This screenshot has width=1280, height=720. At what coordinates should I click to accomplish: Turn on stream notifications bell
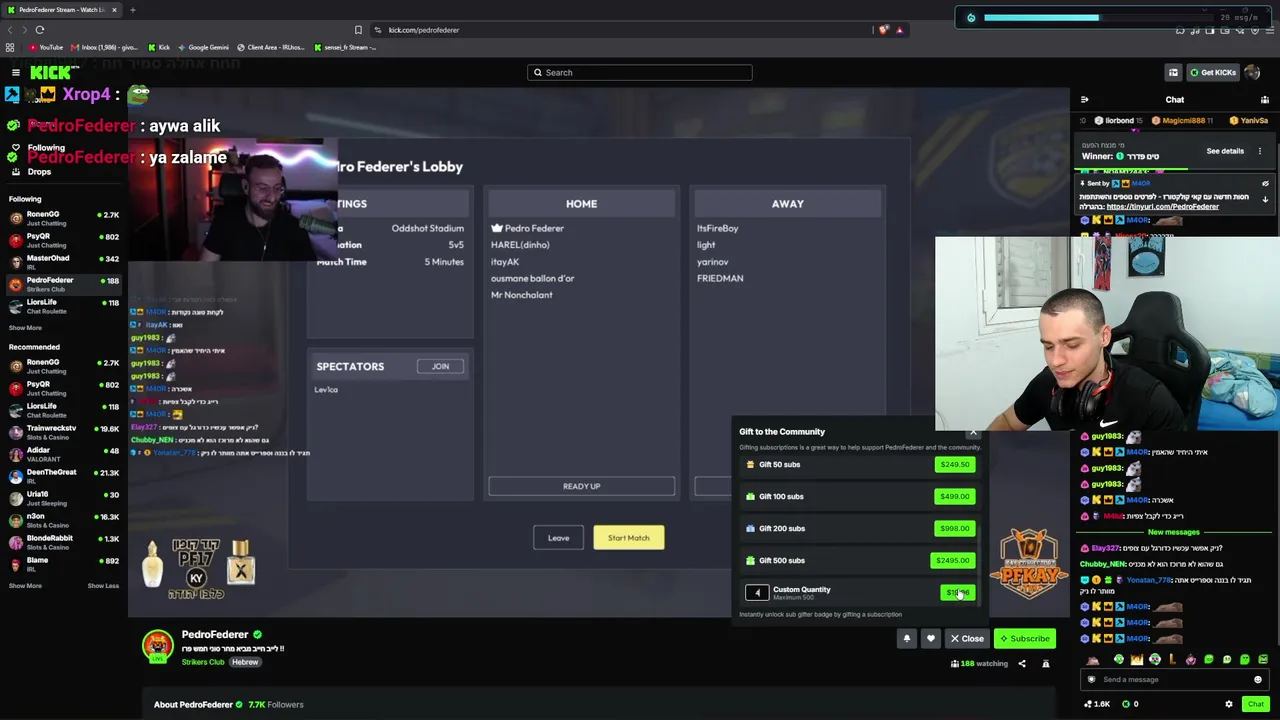click(x=907, y=638)
